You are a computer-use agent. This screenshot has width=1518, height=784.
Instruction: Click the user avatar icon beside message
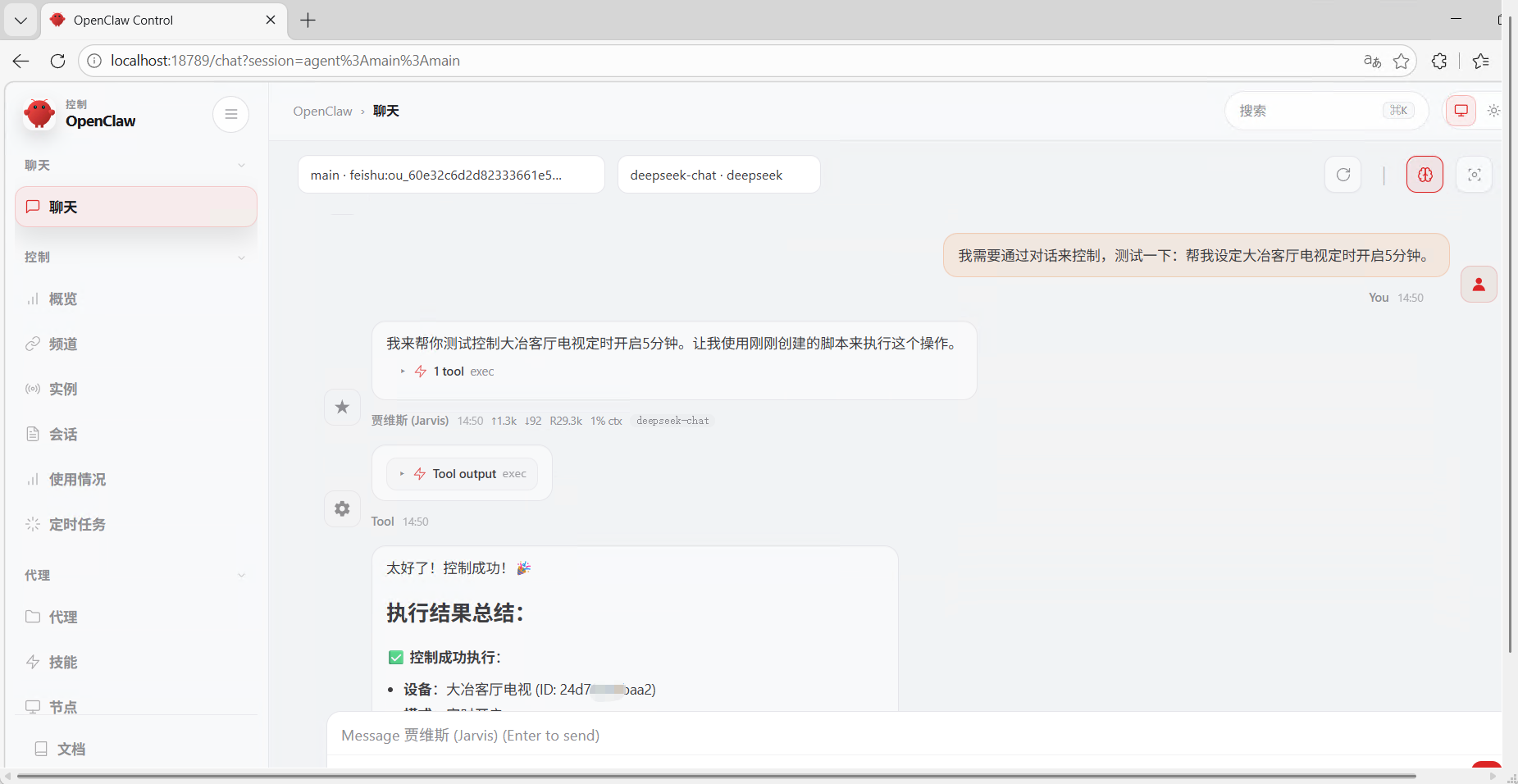(1479, 285)
